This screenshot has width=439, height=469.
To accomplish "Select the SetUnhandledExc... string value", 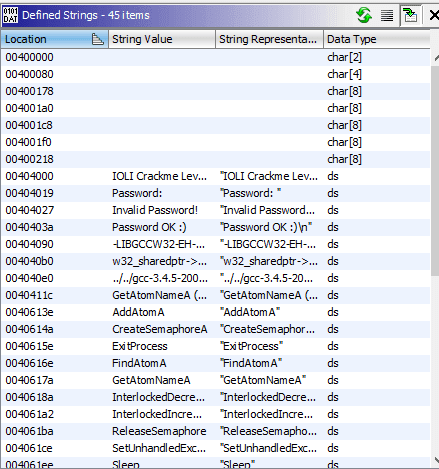I will tap(159, 448).
